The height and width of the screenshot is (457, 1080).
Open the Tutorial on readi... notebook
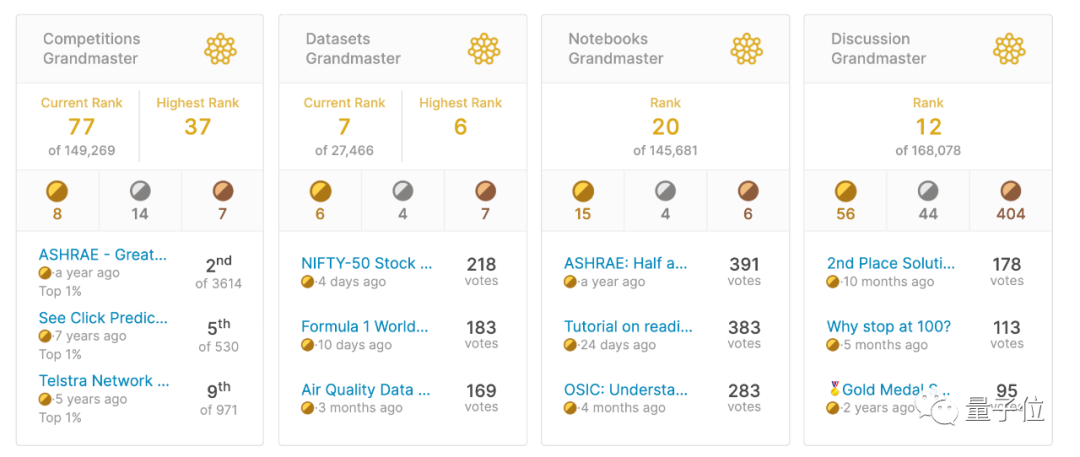pos(628,327)
